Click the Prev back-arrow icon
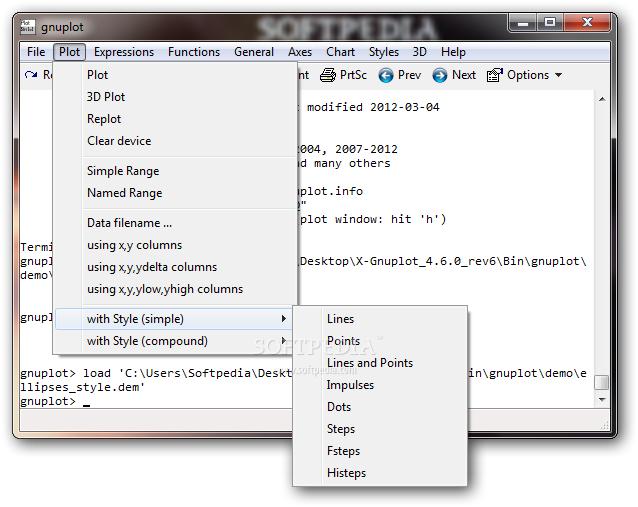Viewport: 638px width, 507px height. 386,75
